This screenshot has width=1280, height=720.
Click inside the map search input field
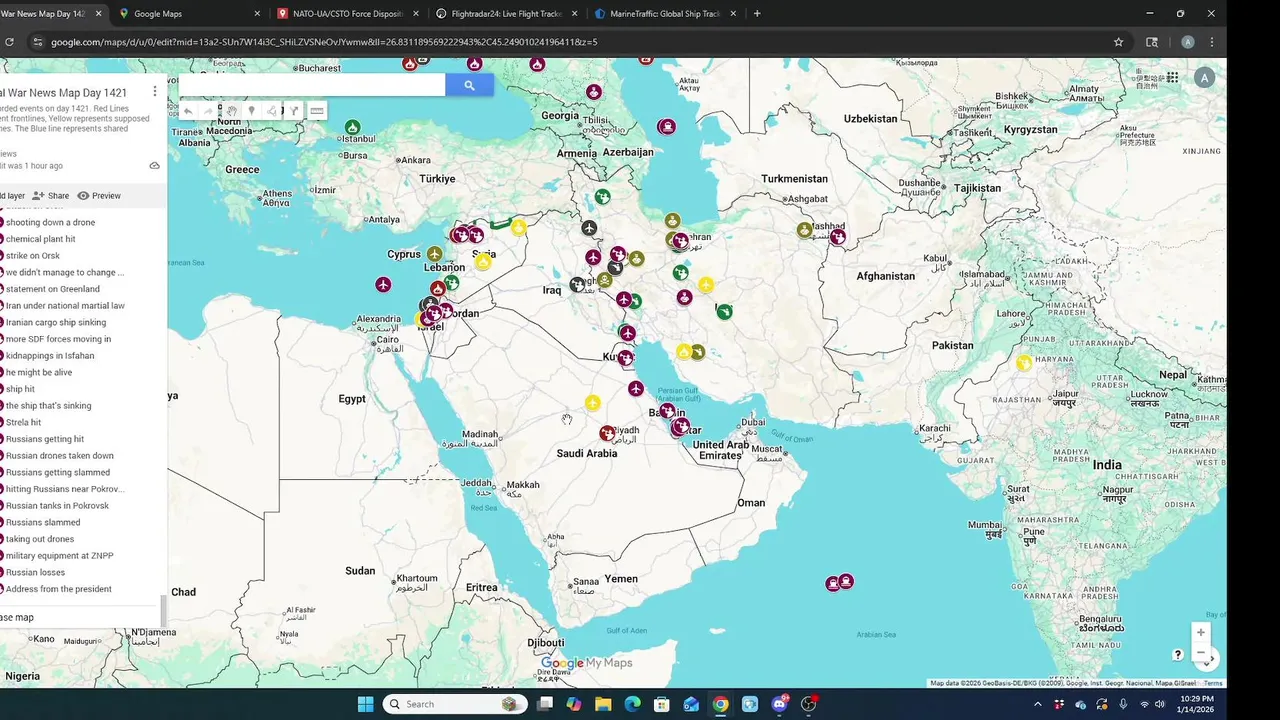click(x=312, y=86)
